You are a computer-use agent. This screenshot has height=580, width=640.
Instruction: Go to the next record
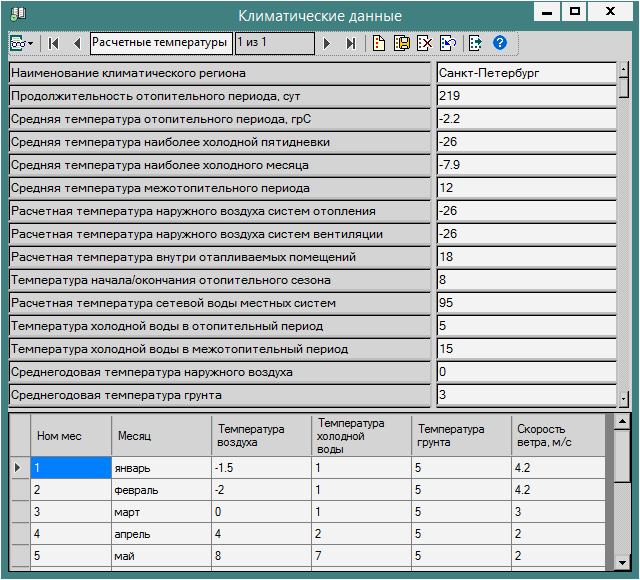327,44
